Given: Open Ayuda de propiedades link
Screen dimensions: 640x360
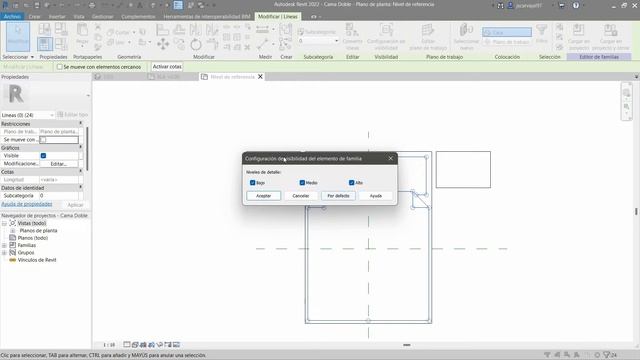Looking at the screenshot, I should [x=27, y=204].
